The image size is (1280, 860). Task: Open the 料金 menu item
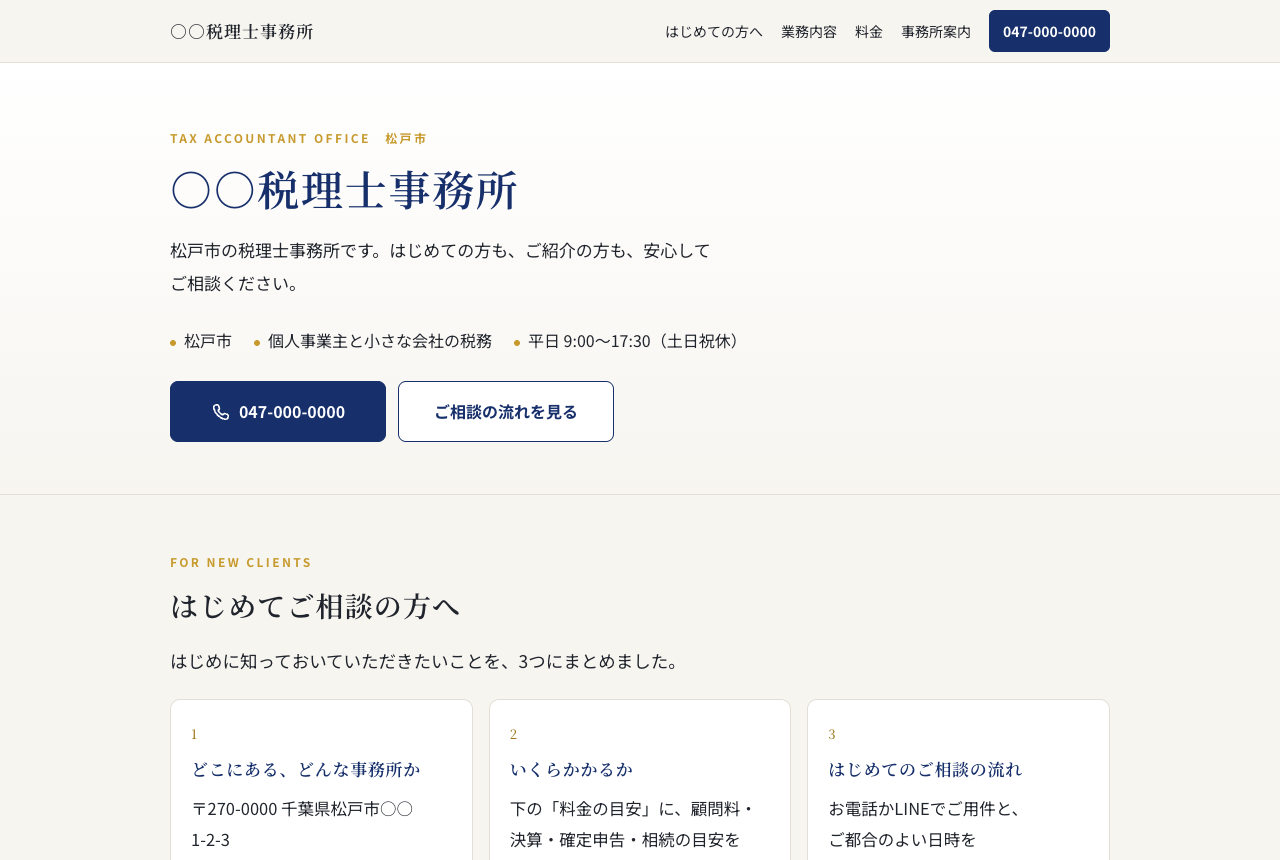(x=869, y=31)
